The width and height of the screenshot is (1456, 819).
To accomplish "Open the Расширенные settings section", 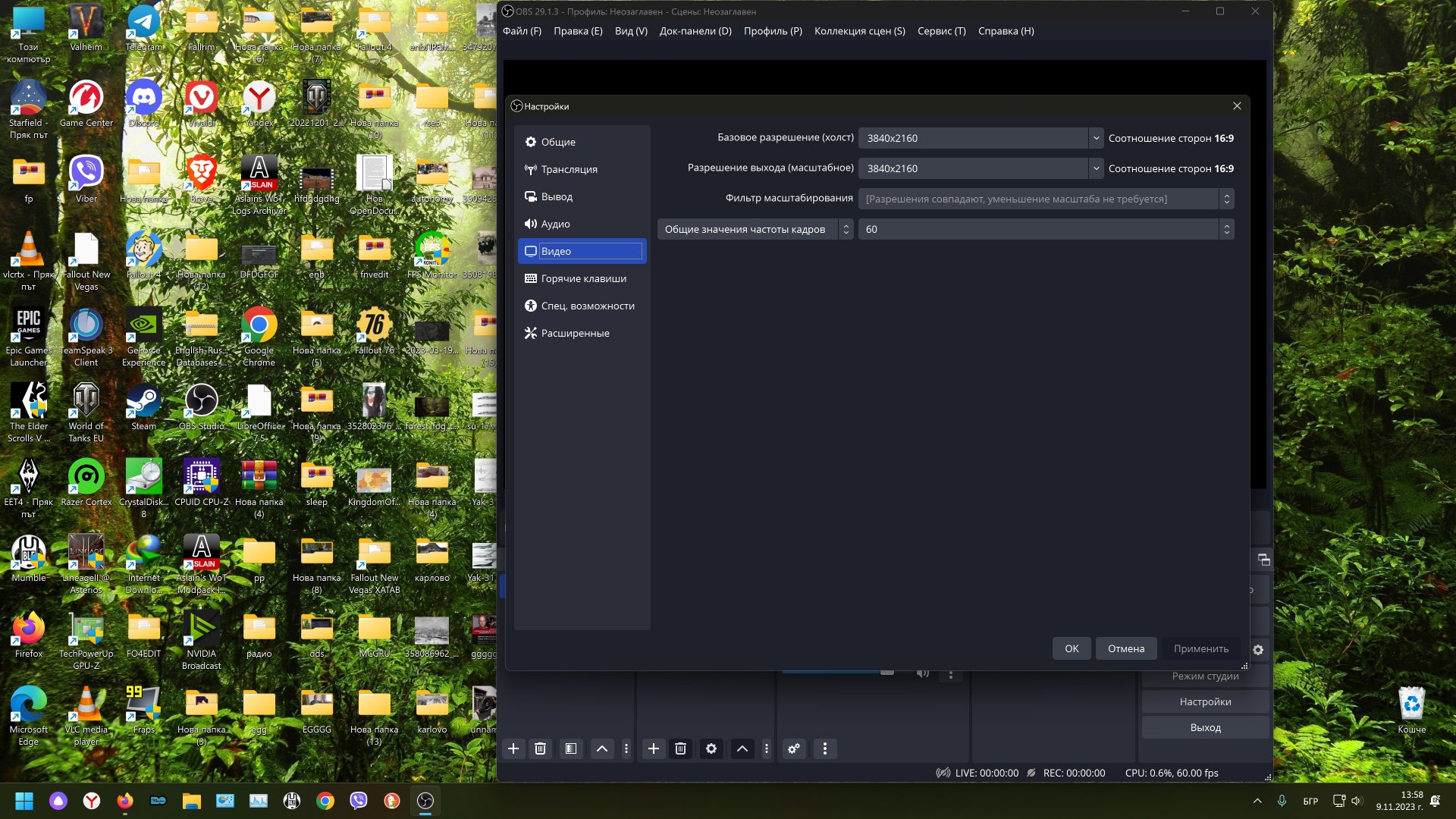I will (x=575, y=333).
